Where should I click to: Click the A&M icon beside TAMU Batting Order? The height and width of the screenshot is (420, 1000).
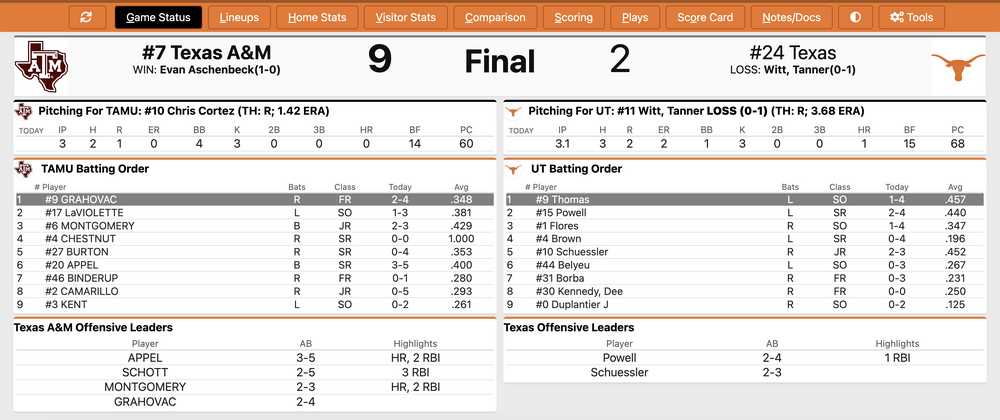pos(23,169)
